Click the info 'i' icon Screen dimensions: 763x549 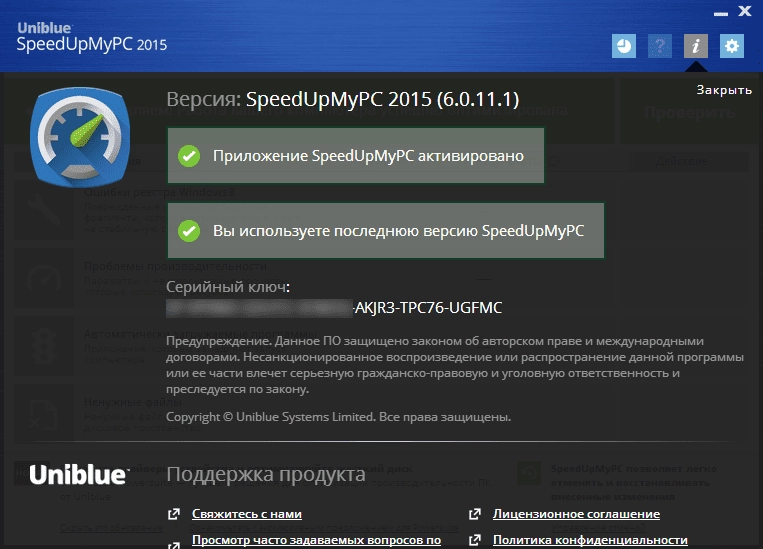pos(695,46)
